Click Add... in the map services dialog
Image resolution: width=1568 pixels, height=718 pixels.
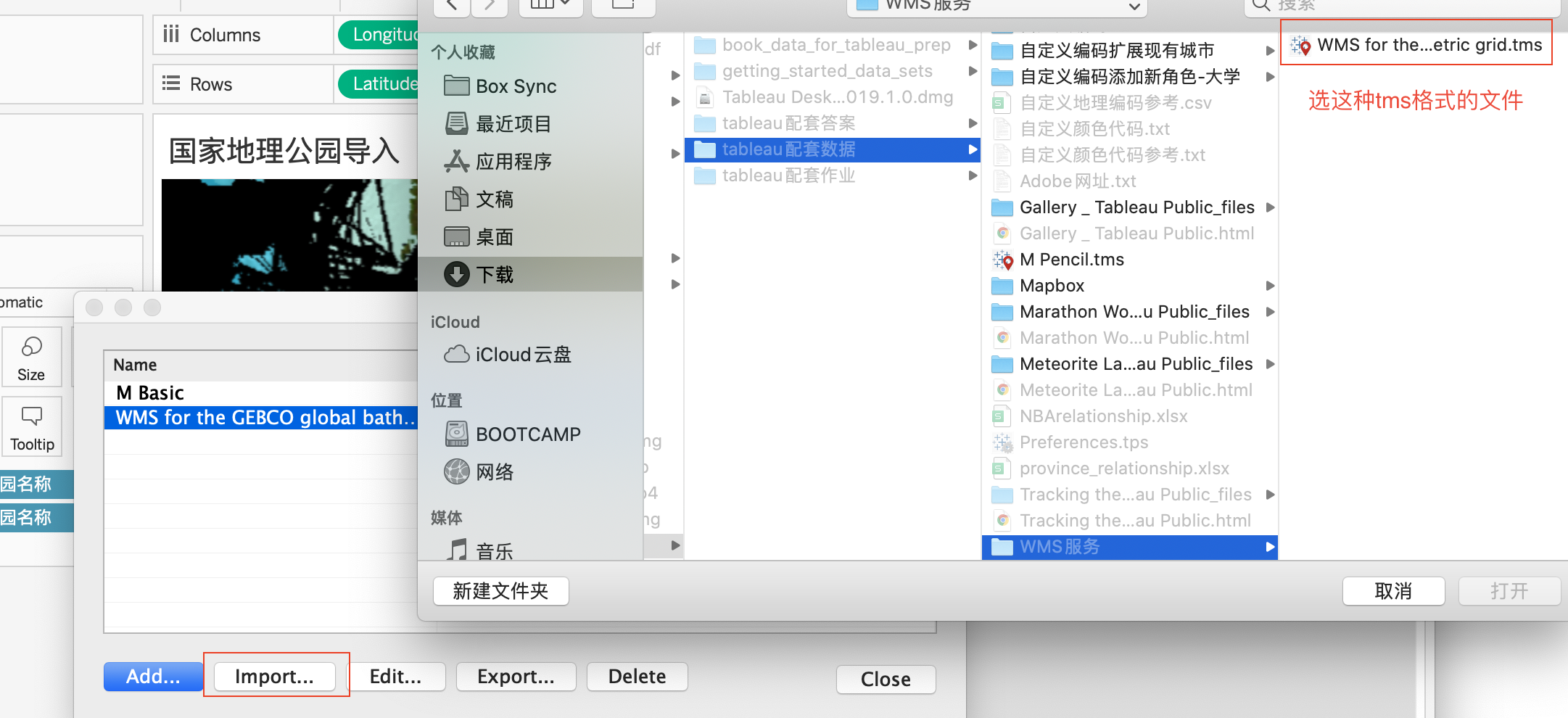153,677
